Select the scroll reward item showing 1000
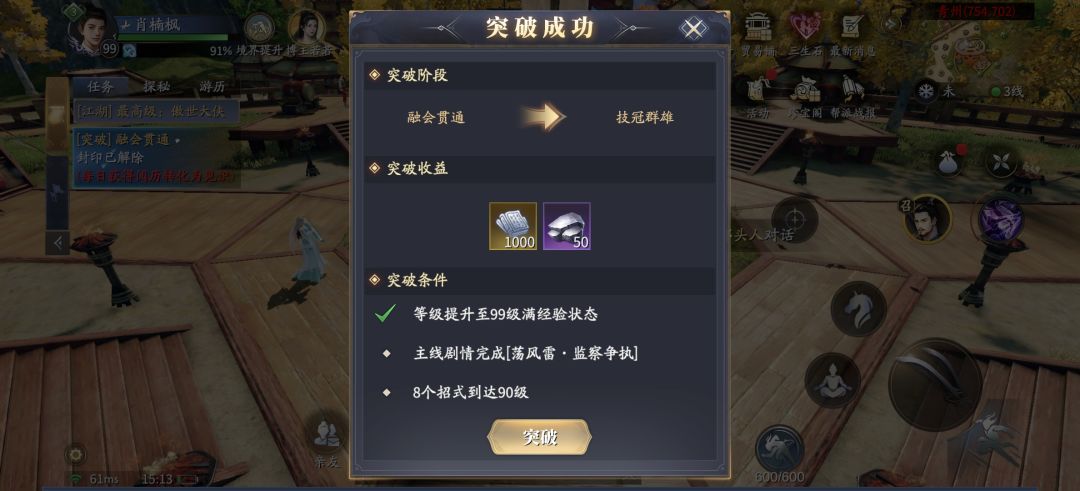The height and width of the screenshot is (491, 1080). pyautogui.click(x=513, y=226)
